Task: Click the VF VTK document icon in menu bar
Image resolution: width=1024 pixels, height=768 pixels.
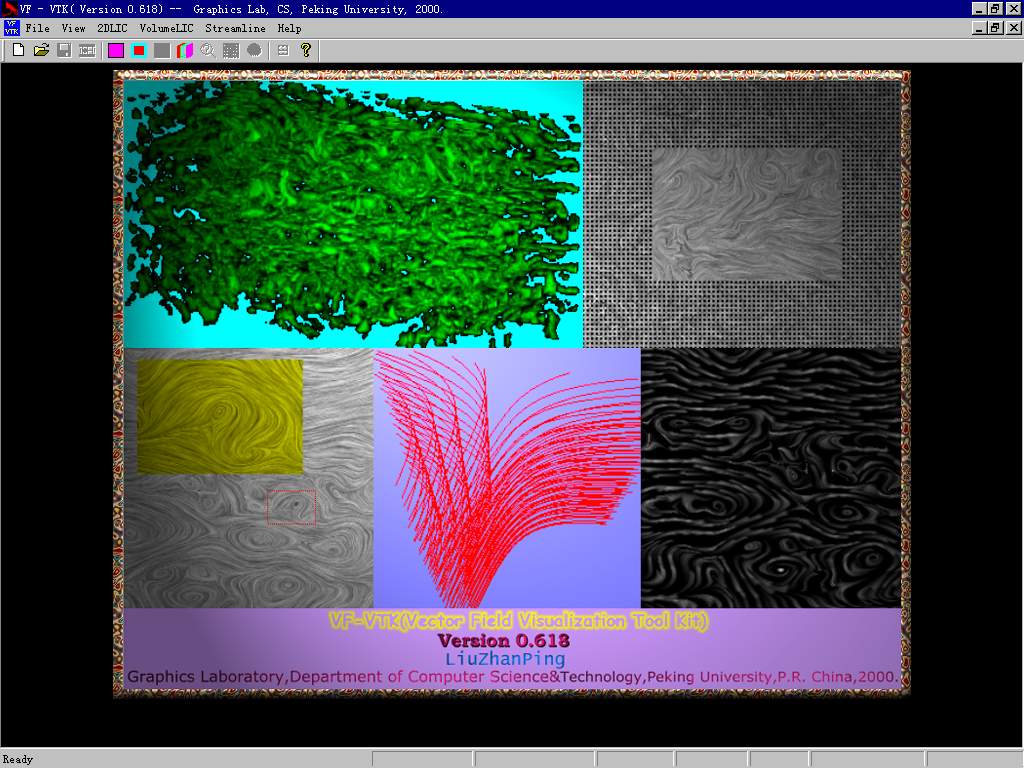Action: (x=11, y=28)
